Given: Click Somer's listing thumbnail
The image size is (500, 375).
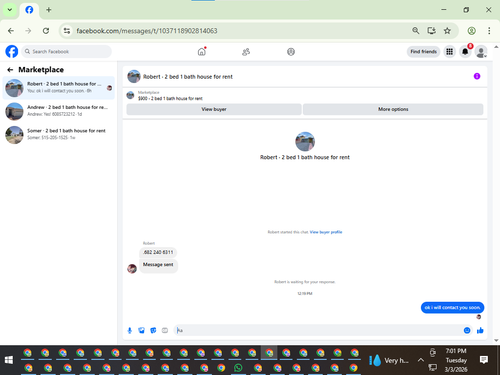Looking at the screenshot, I should click(14, 135).
